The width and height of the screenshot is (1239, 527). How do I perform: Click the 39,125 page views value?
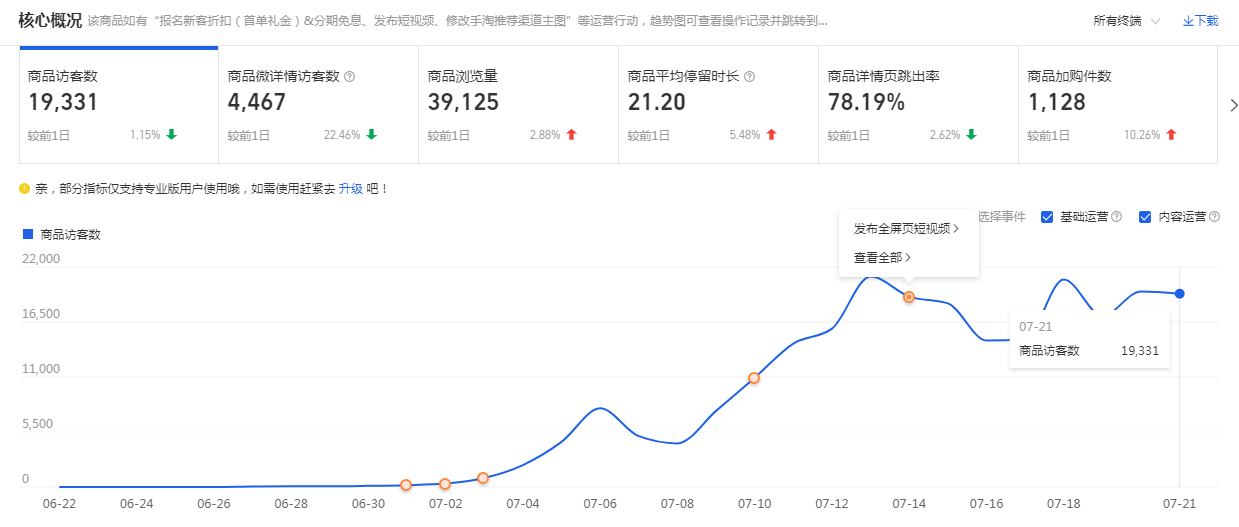coord(463,102)
